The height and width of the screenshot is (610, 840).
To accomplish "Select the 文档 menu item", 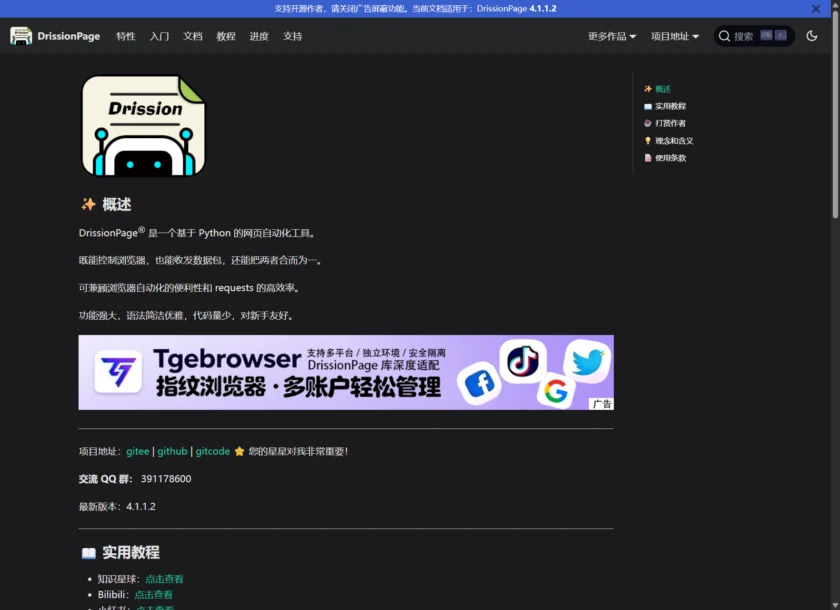I will click(192, 35).
